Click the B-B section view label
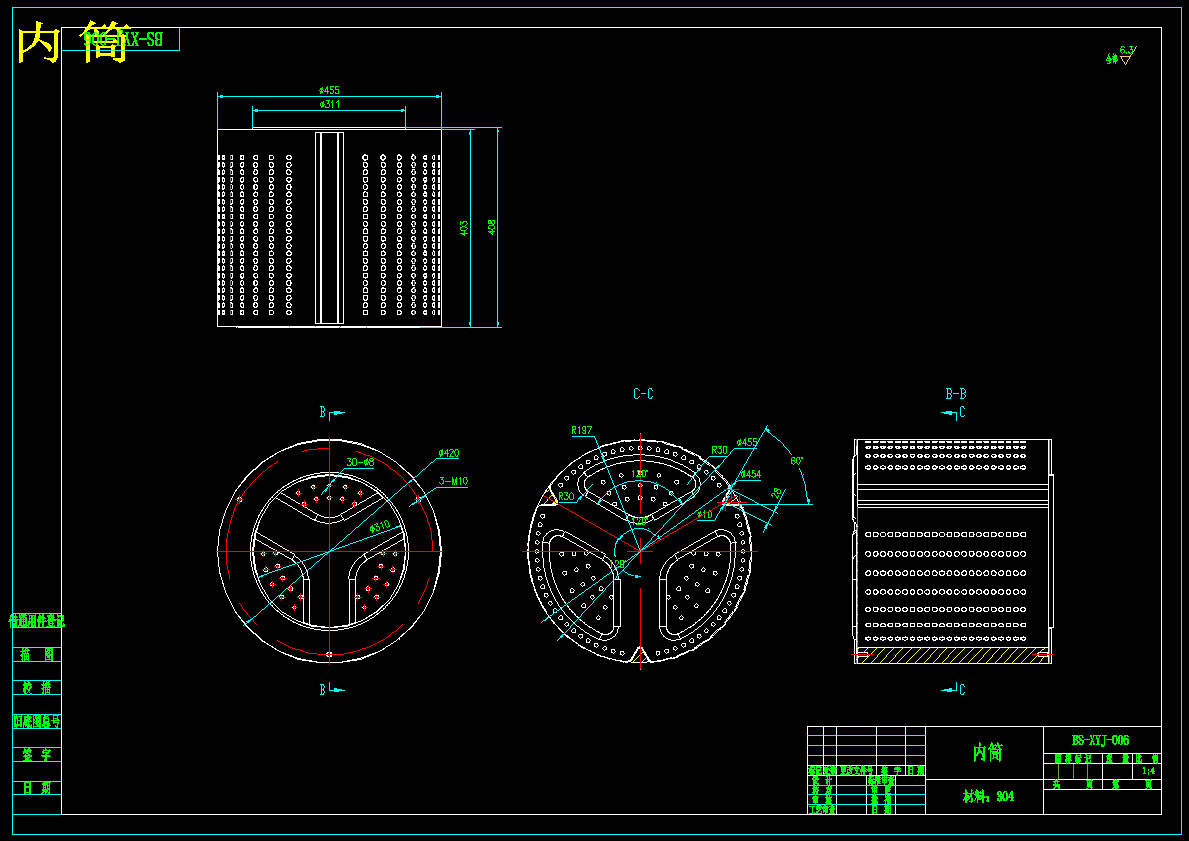Screen dimensions: 1189x841 tap(955, 394)
